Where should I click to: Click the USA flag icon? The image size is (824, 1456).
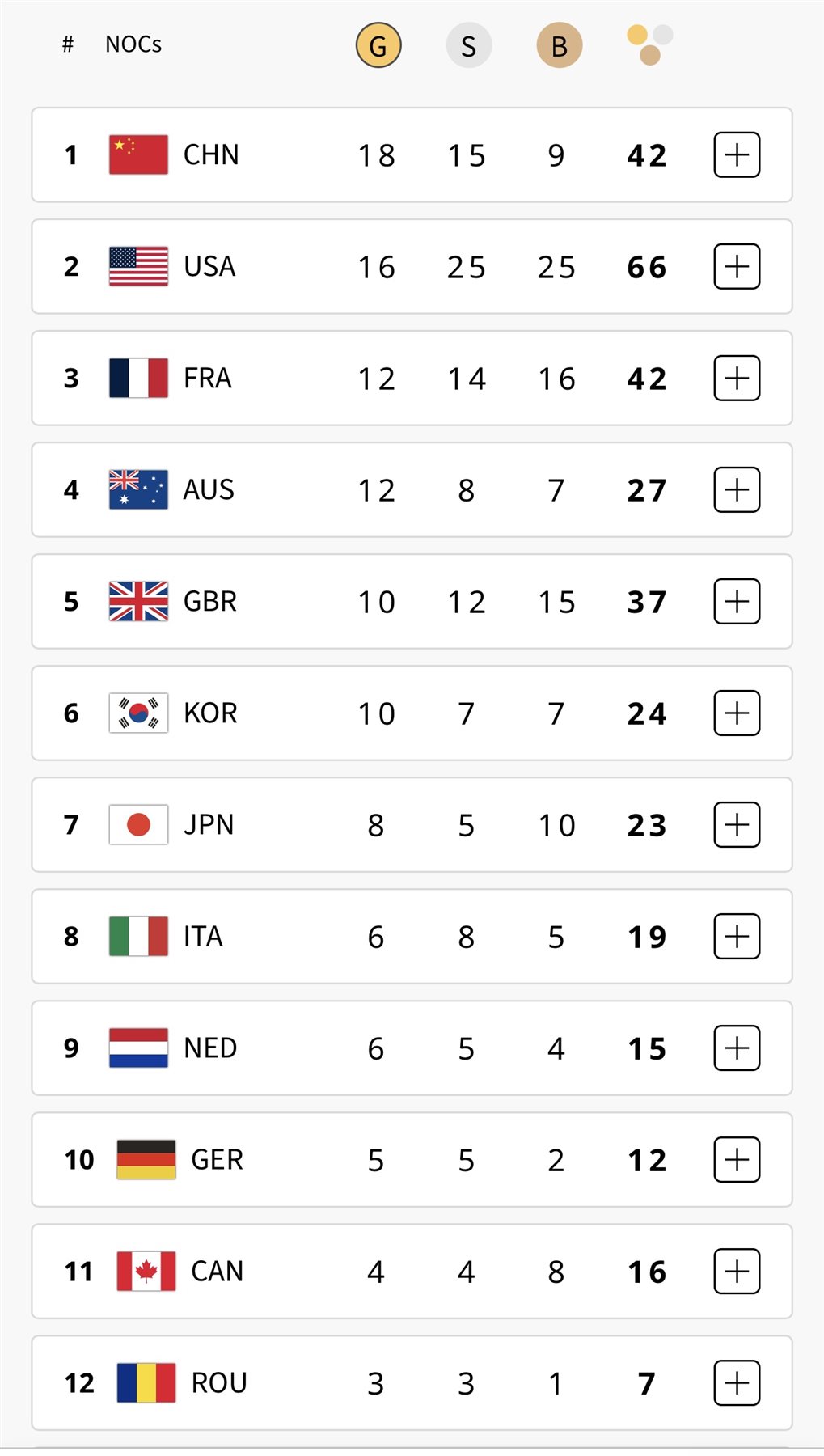click(138, 266)
